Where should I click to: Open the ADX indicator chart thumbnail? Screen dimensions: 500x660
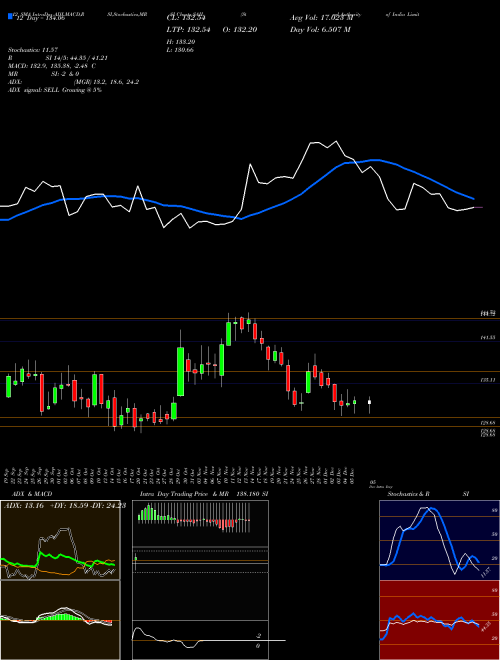coord(60,540)
